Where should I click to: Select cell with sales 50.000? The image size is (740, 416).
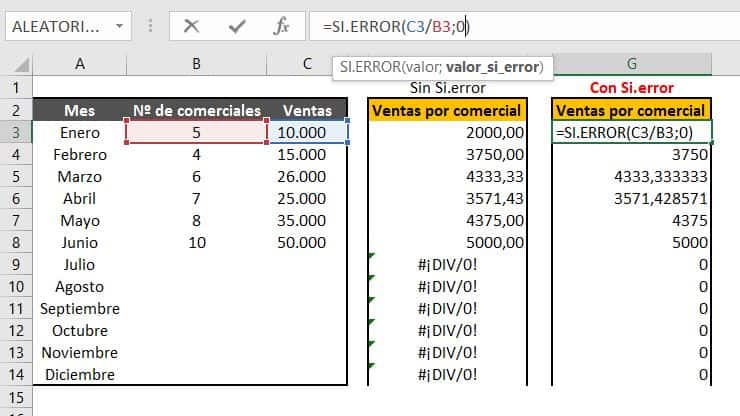307,243
